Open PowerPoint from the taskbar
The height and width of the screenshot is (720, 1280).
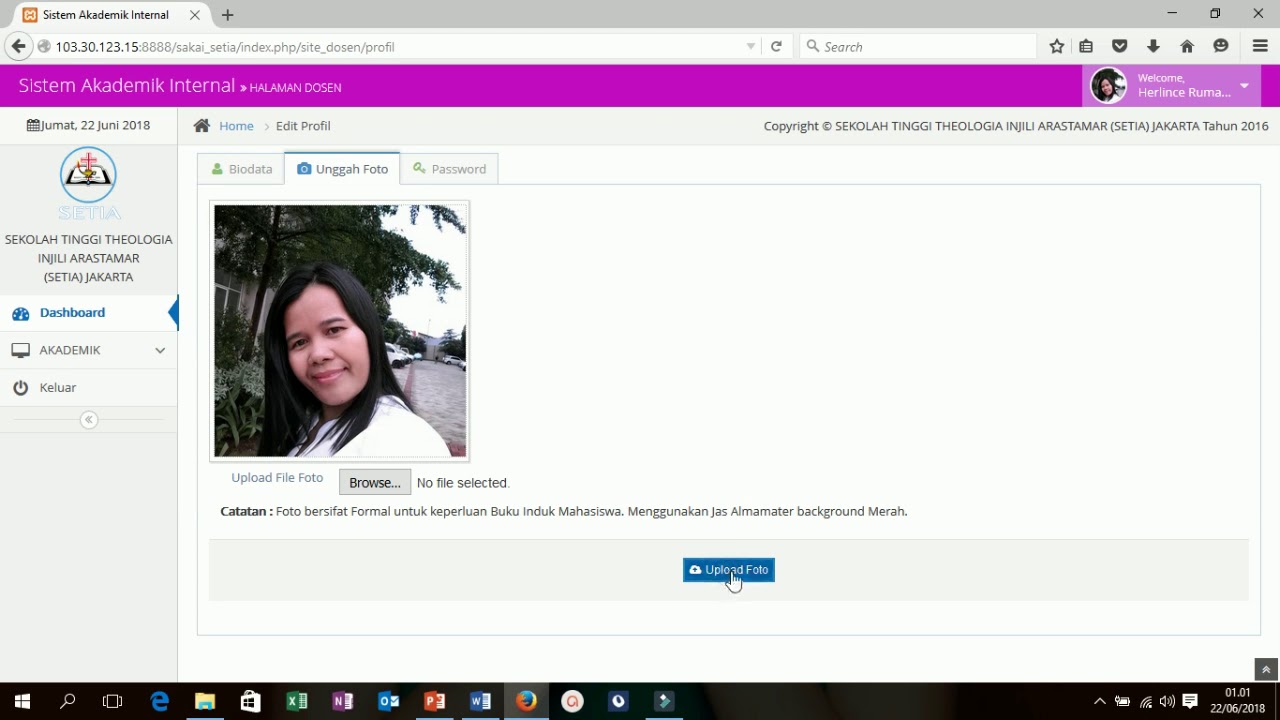(435, 701)
